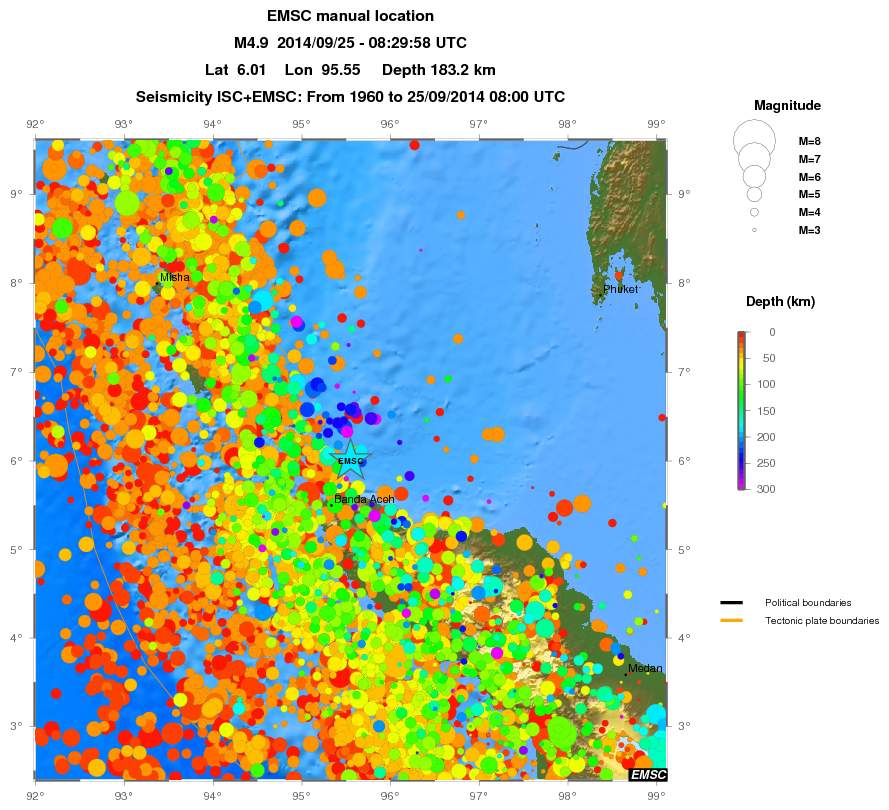Click the Seismicity ISC+EMSC date range line
The height and width of the screenshot is (810, 889).
pos(350,97)
